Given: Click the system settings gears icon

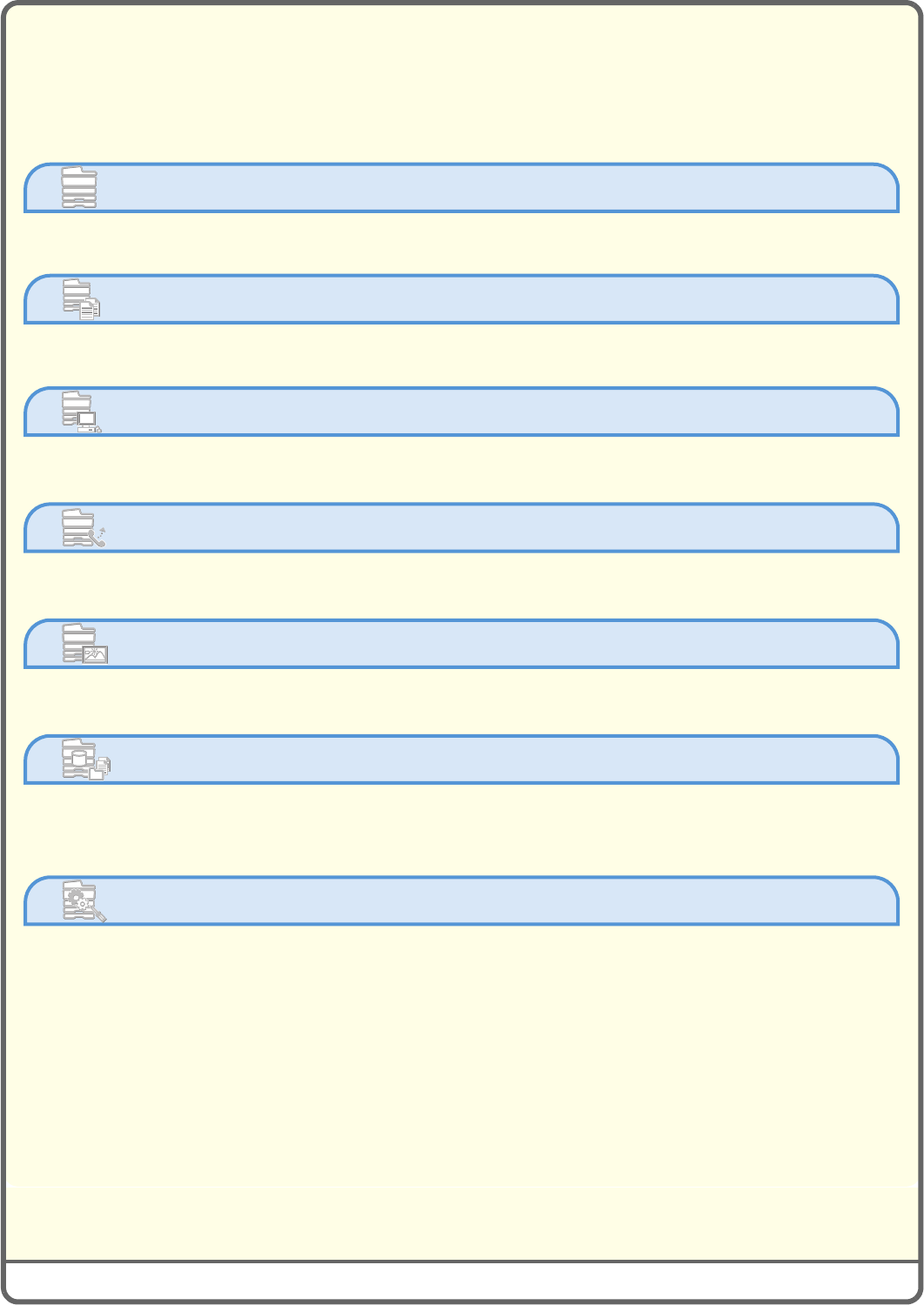Looking at the screenshot, I should [x=84, y=901].
